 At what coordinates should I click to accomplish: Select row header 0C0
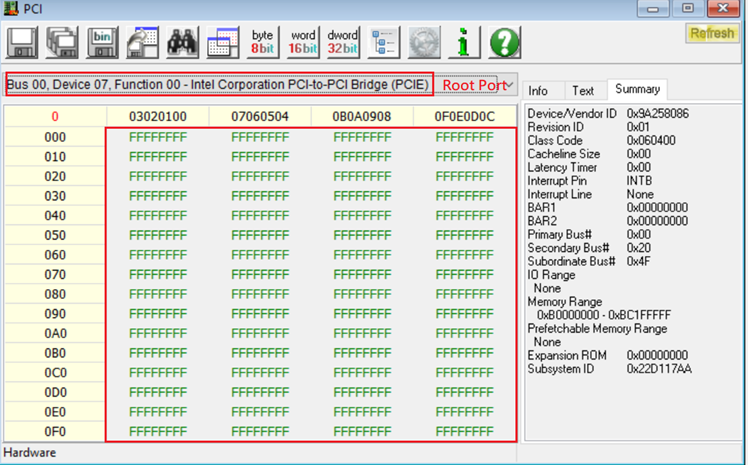55,373
